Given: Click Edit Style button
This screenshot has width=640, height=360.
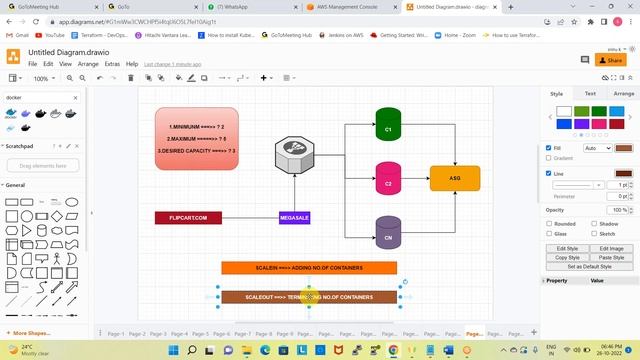Looking at the screenshot, I should [567, 249].
